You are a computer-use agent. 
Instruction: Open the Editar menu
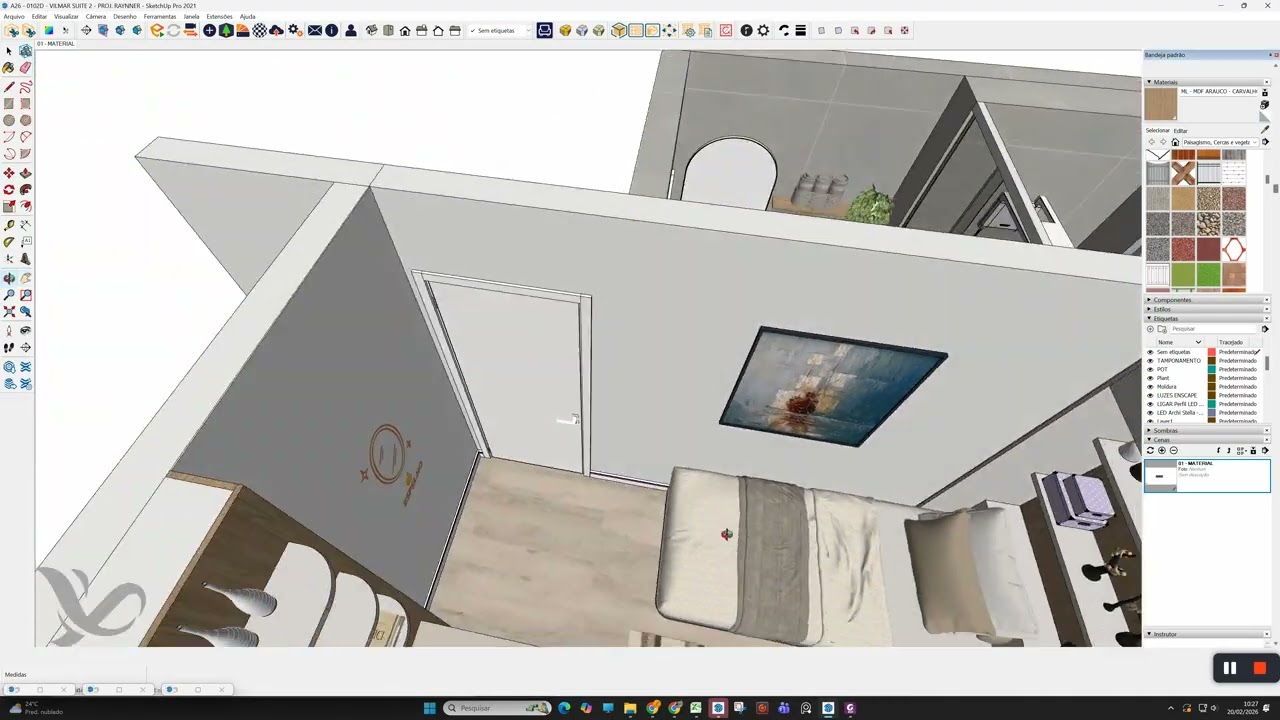[x=39, y=17]
